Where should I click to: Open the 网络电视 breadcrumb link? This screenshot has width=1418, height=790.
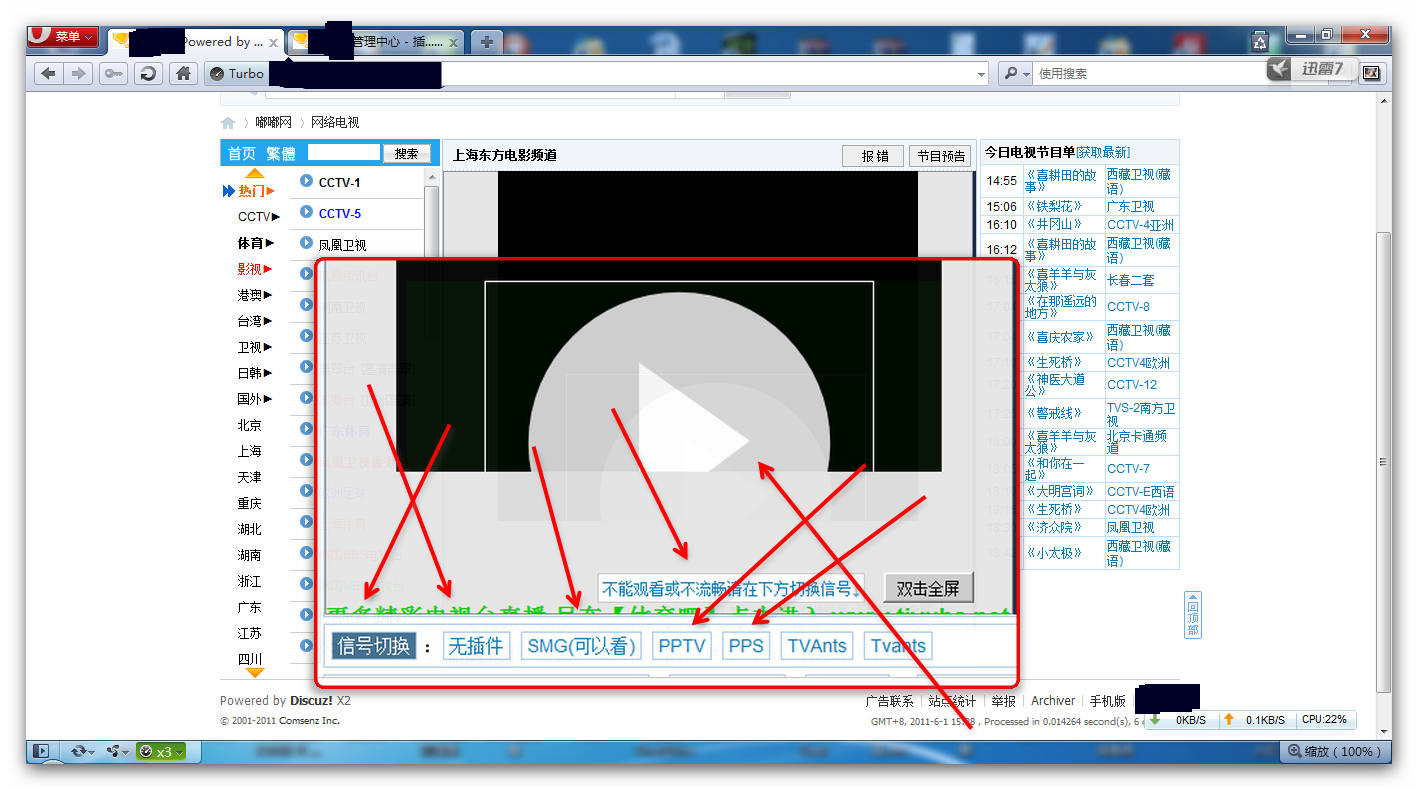tap(335, 123)
